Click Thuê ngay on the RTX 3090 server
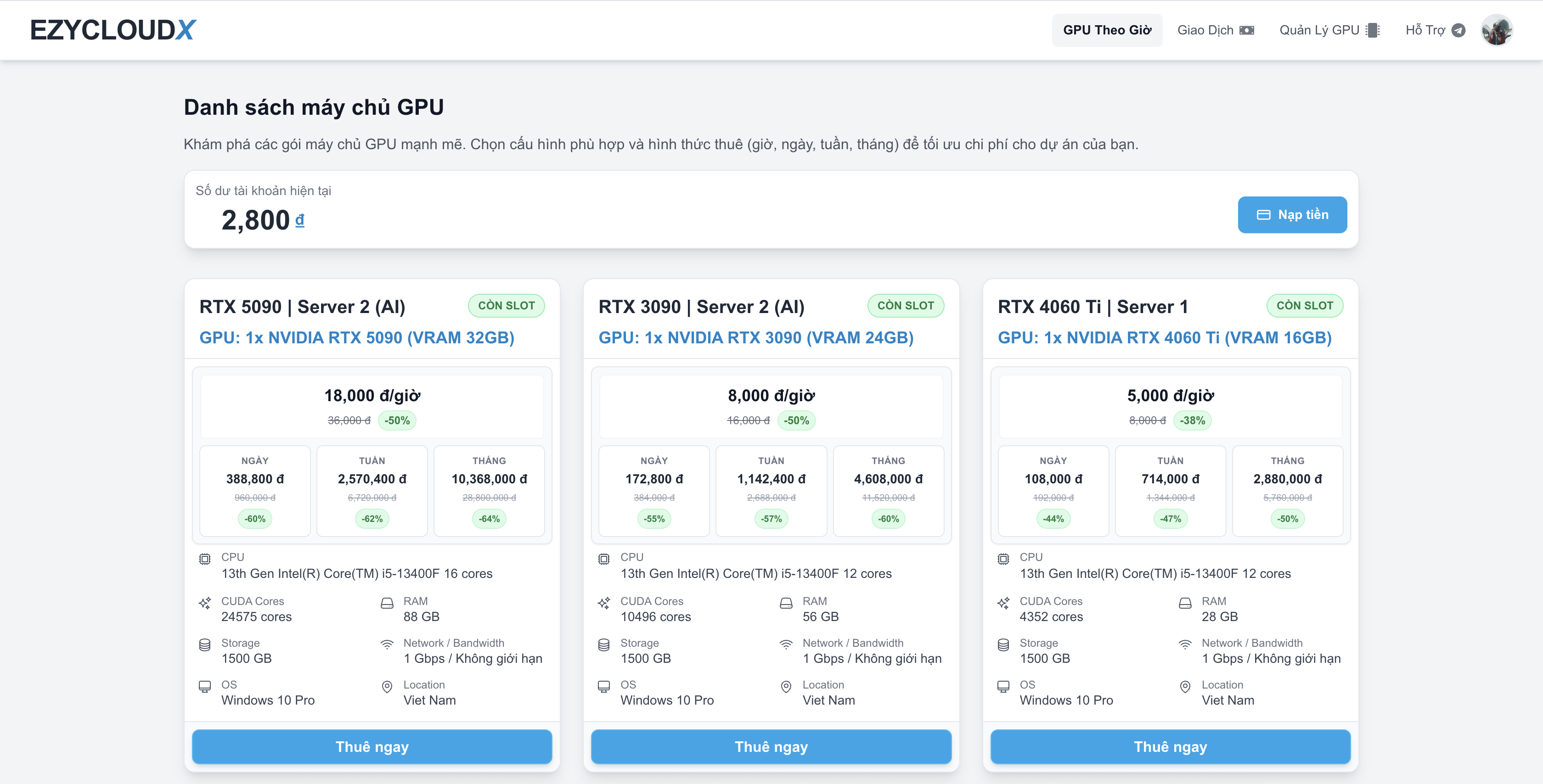1543x784 pixels. (771, 747)
